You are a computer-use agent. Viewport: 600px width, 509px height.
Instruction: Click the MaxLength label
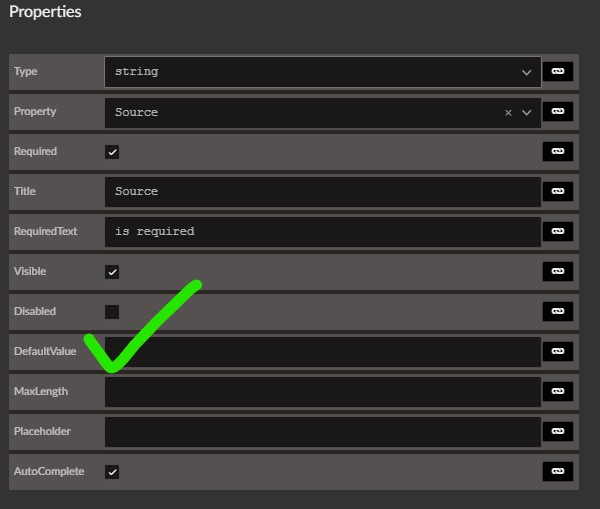41,392
